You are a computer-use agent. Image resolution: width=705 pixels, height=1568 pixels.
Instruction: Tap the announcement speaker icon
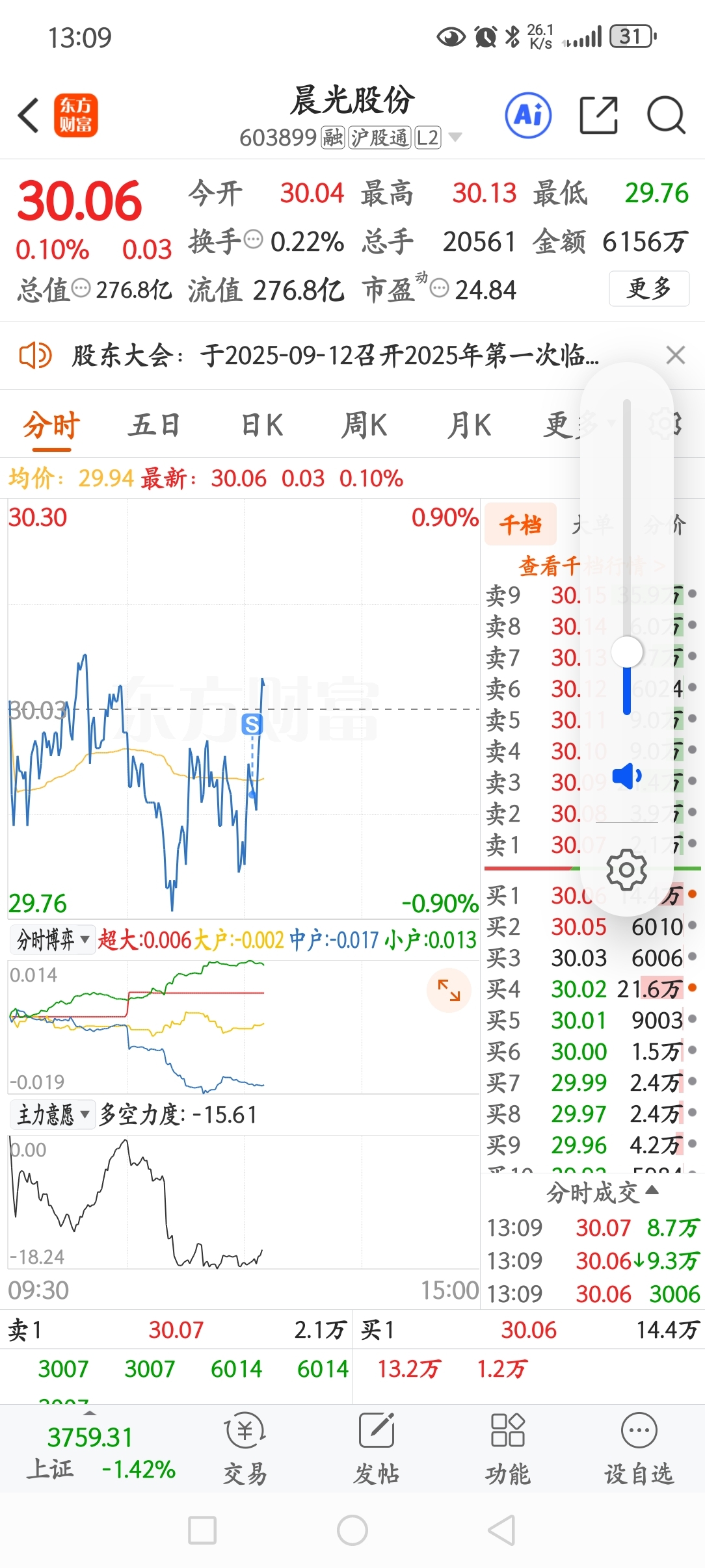(x=35, y=356)
